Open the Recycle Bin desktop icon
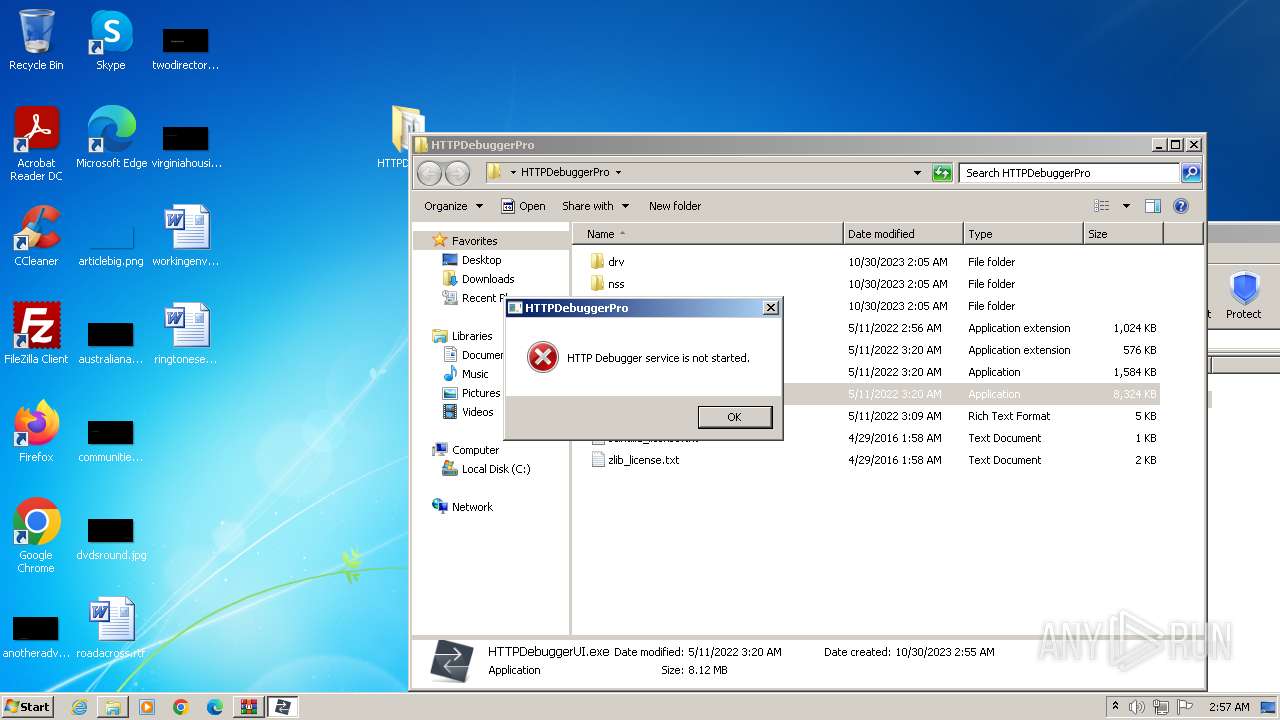 click(x=36, y=40)
